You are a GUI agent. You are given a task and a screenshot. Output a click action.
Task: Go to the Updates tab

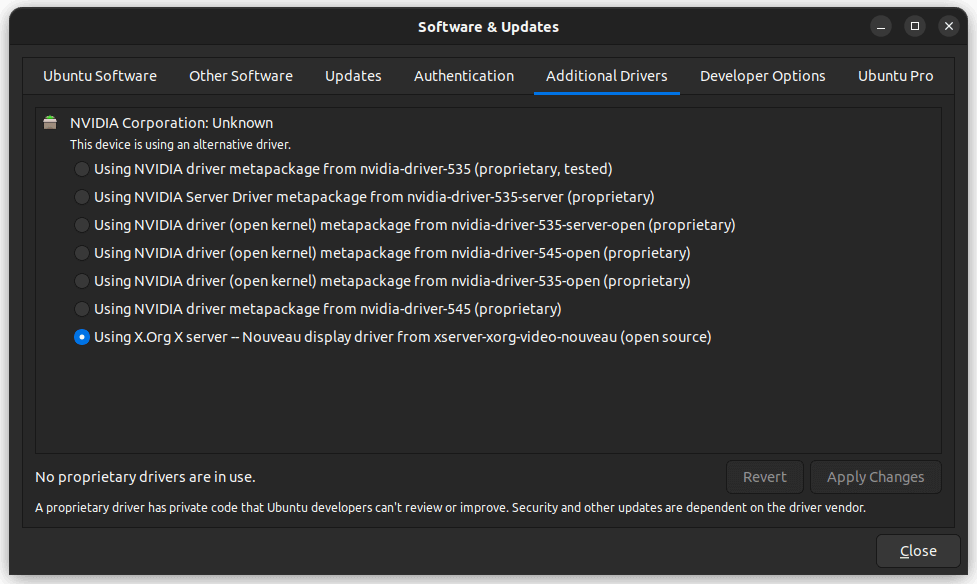point(353,76)
